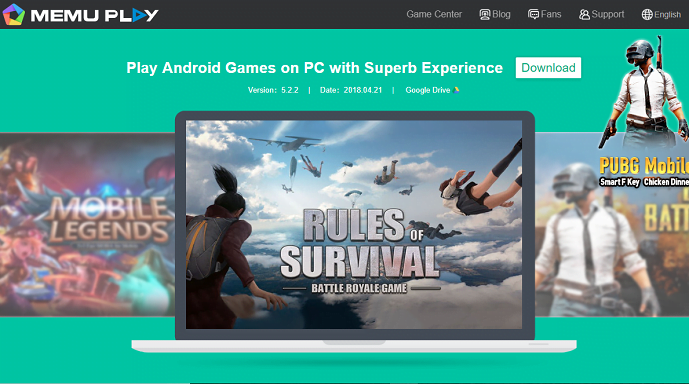Viewport: 689px width, 384px height.
Task: Open the Support menu item
Action: 608,14
